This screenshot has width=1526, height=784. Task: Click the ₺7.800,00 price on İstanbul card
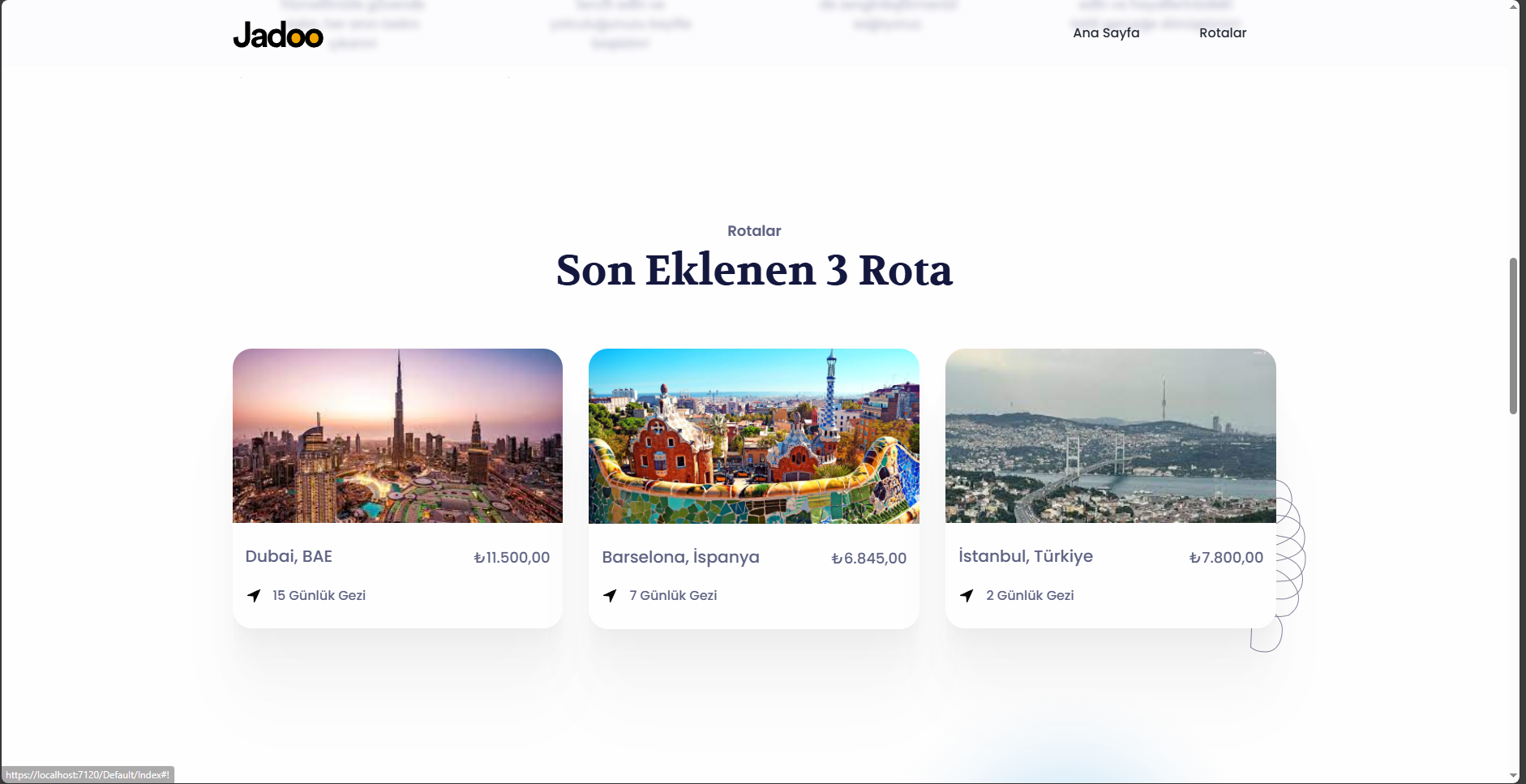(x=1226, y=557)
